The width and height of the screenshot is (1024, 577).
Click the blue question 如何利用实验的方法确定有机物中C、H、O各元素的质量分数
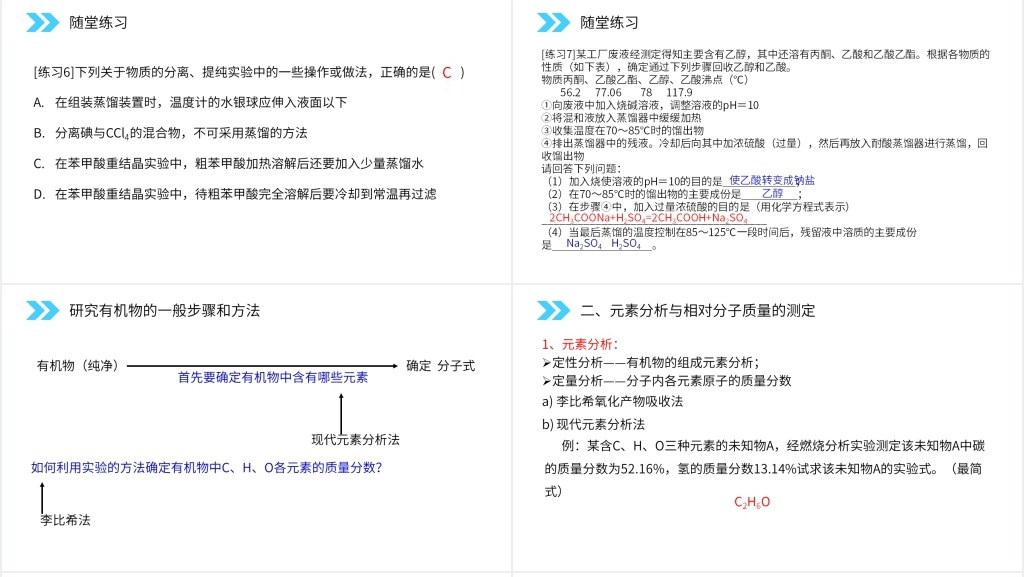(x=206, y=467)
